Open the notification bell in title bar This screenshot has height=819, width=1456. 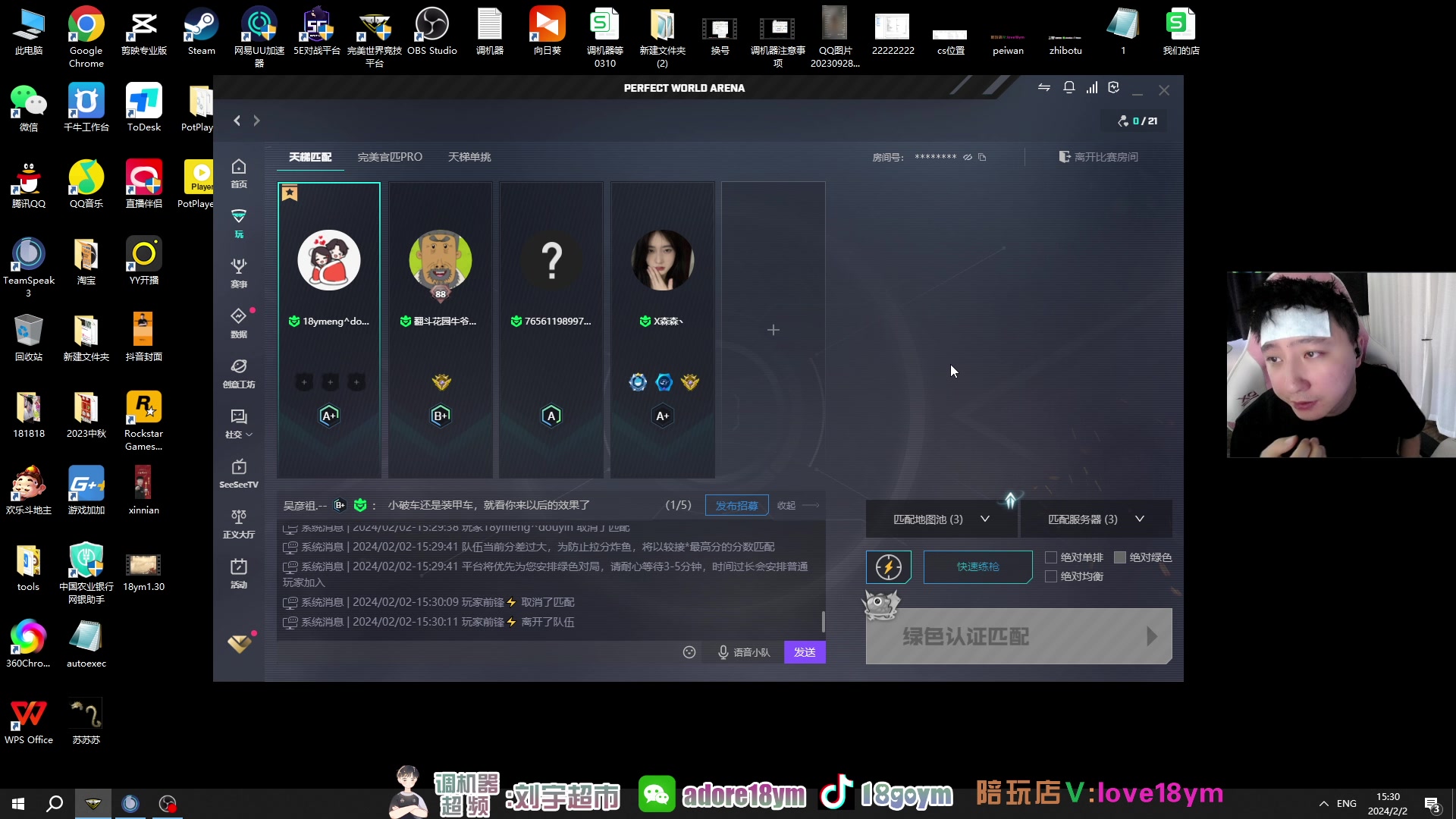tap(1068, 87)
